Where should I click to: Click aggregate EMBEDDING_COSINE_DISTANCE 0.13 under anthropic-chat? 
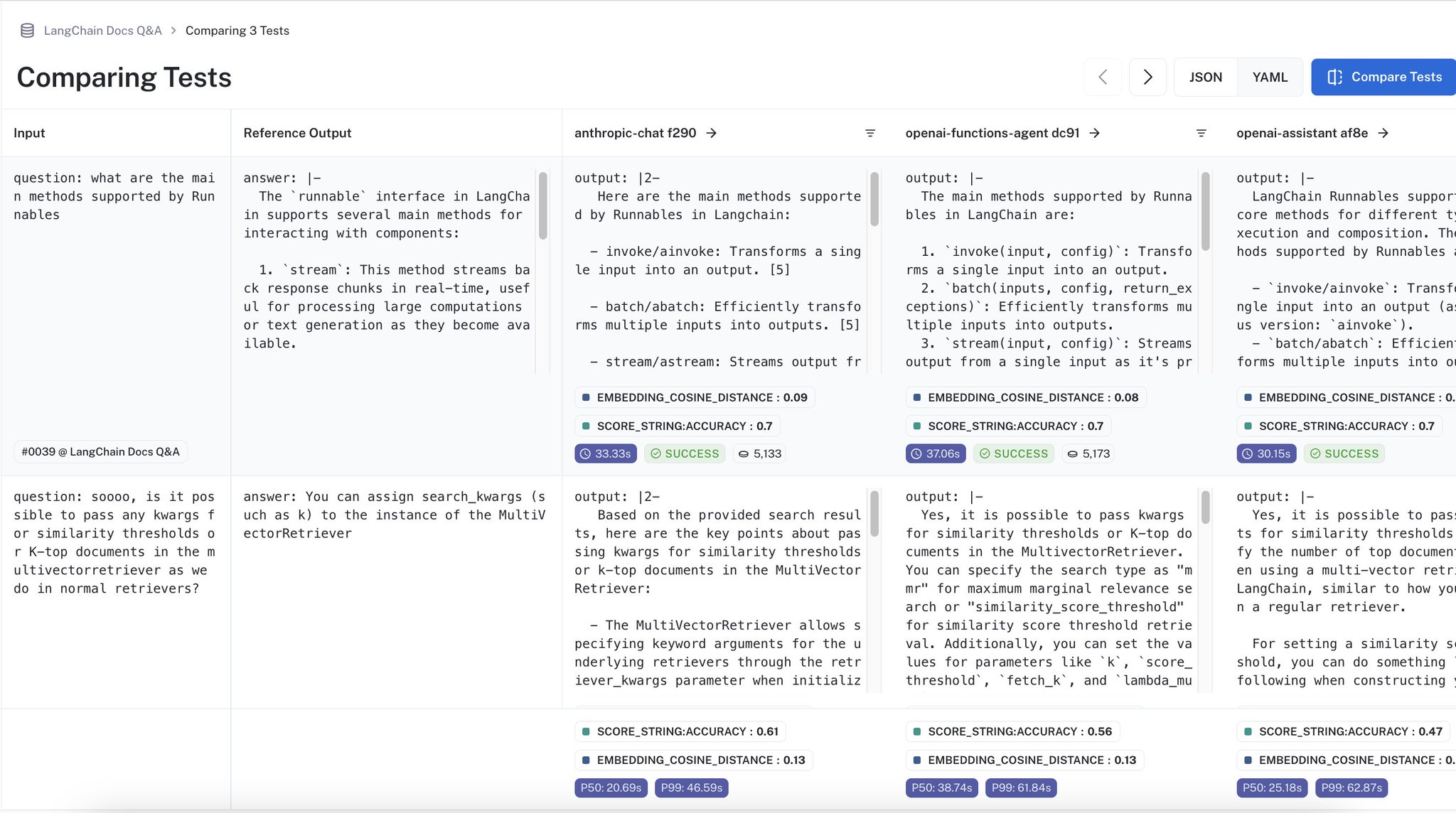coord(694,760)
